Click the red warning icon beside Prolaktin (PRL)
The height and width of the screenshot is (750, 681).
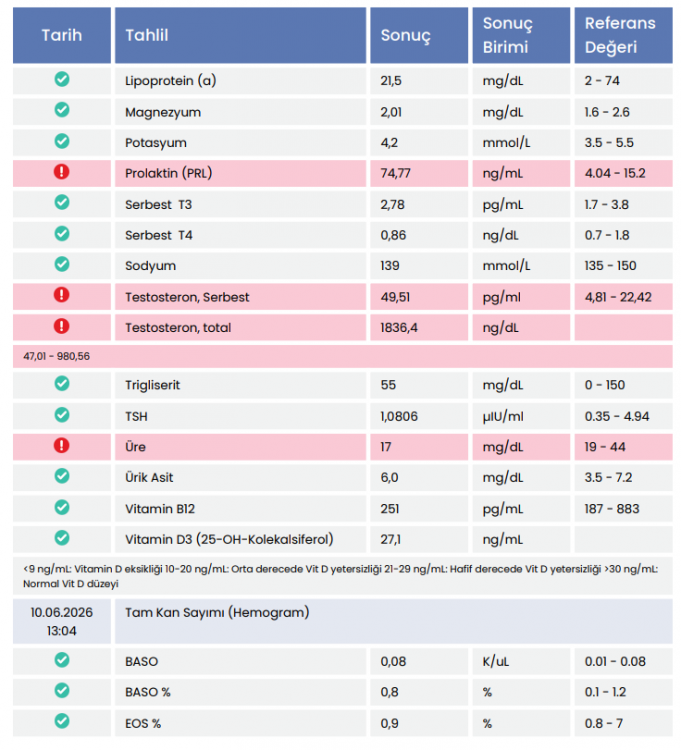(61, 171)
